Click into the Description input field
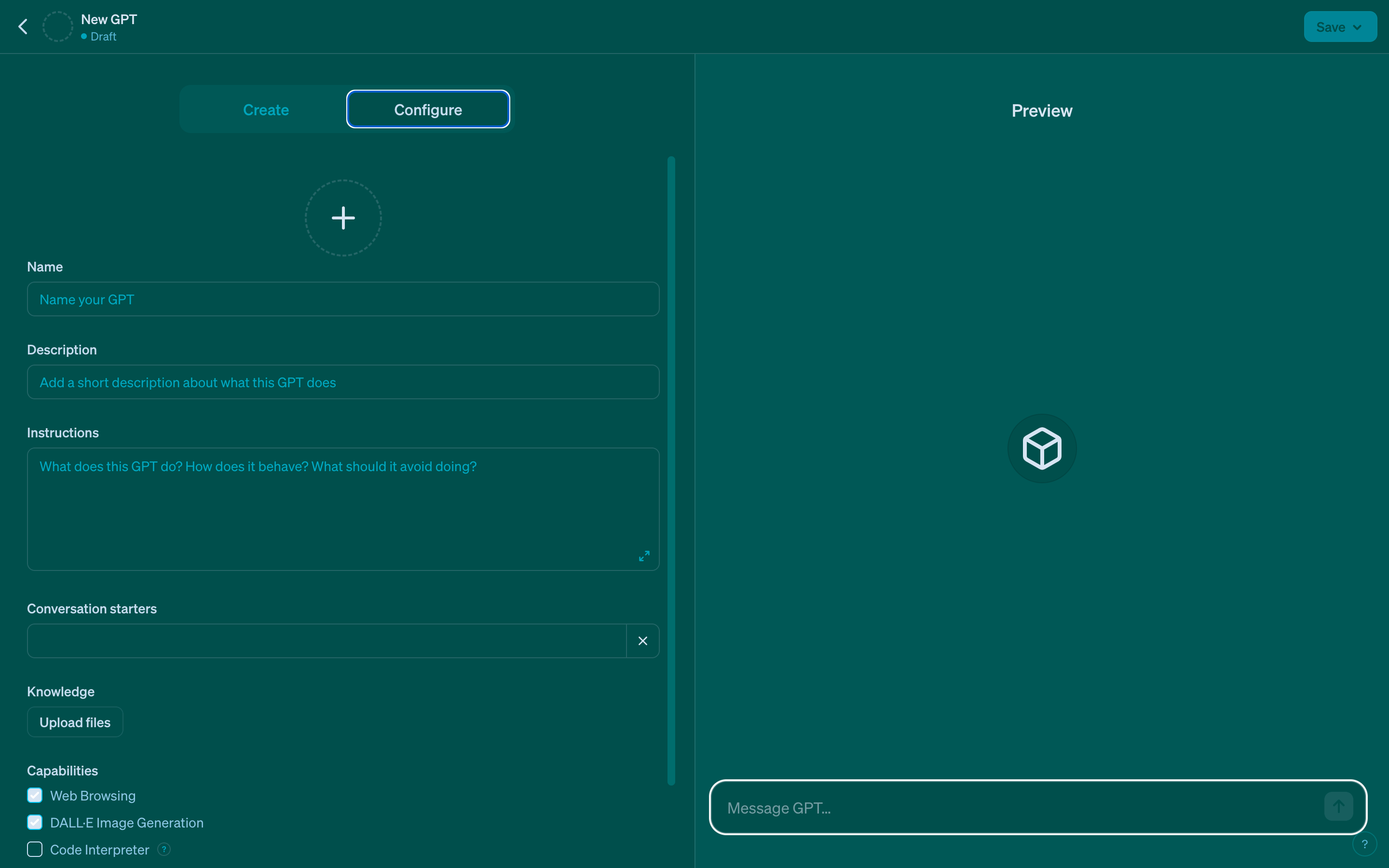The width and height of the screenshot is (1389, 868). [343, 382]
